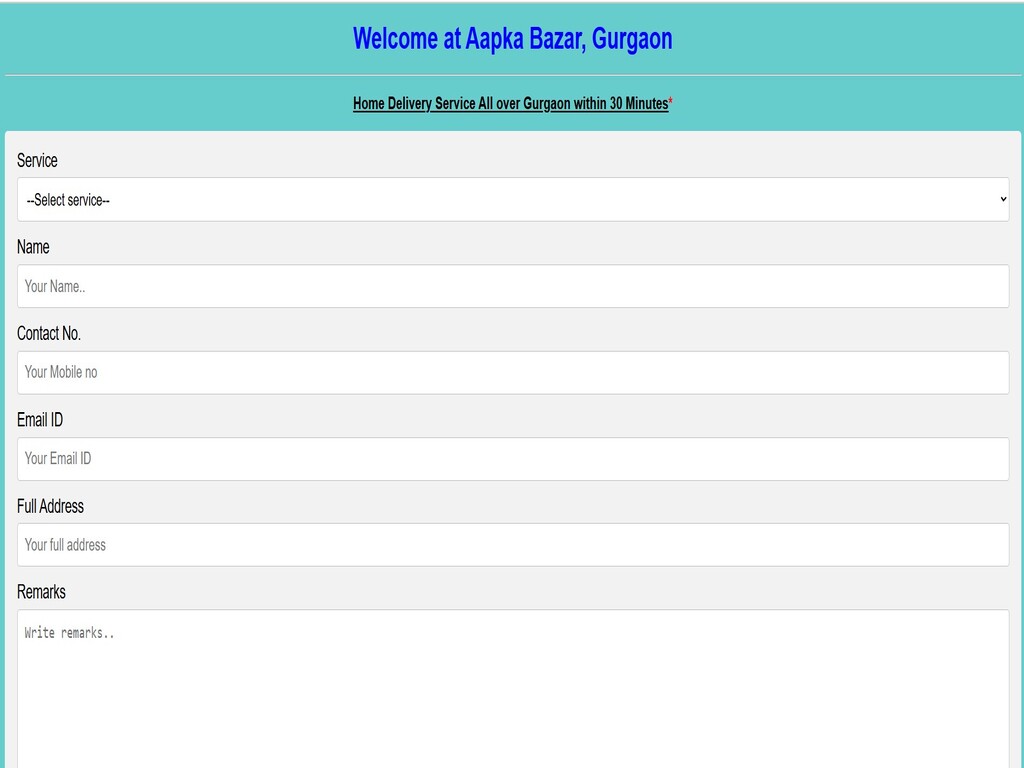This screenshot has width=1024, height=768.
Task: Focus the Write remarks text area
Action: [x=512, y=690]
